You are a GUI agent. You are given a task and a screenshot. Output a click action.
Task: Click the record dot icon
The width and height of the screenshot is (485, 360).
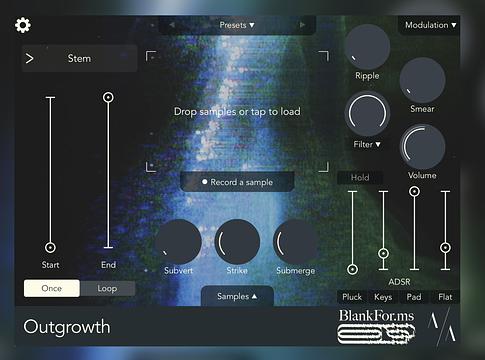click(x=205, y=182)
